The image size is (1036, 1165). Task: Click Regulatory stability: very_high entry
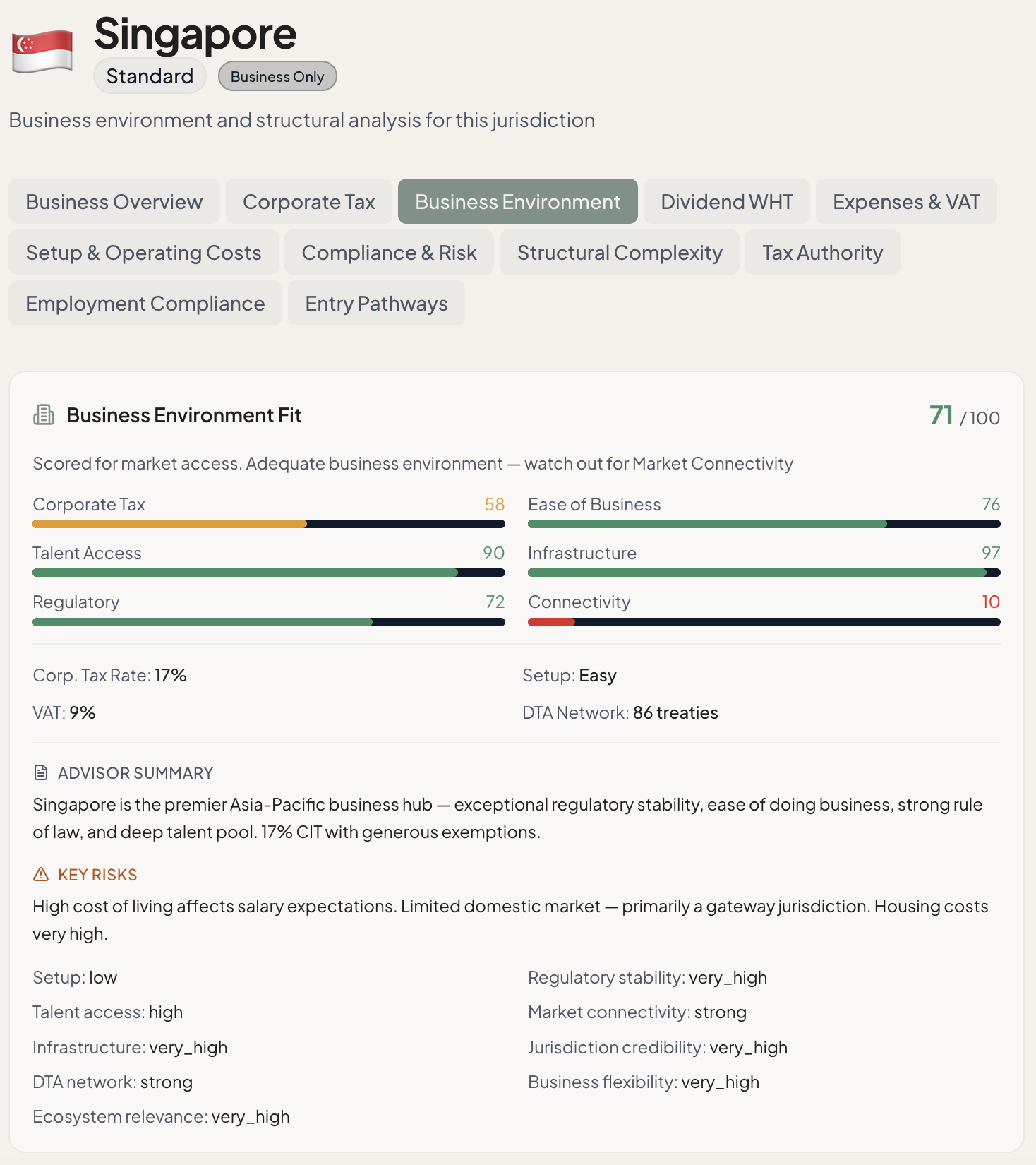(648, 977)
